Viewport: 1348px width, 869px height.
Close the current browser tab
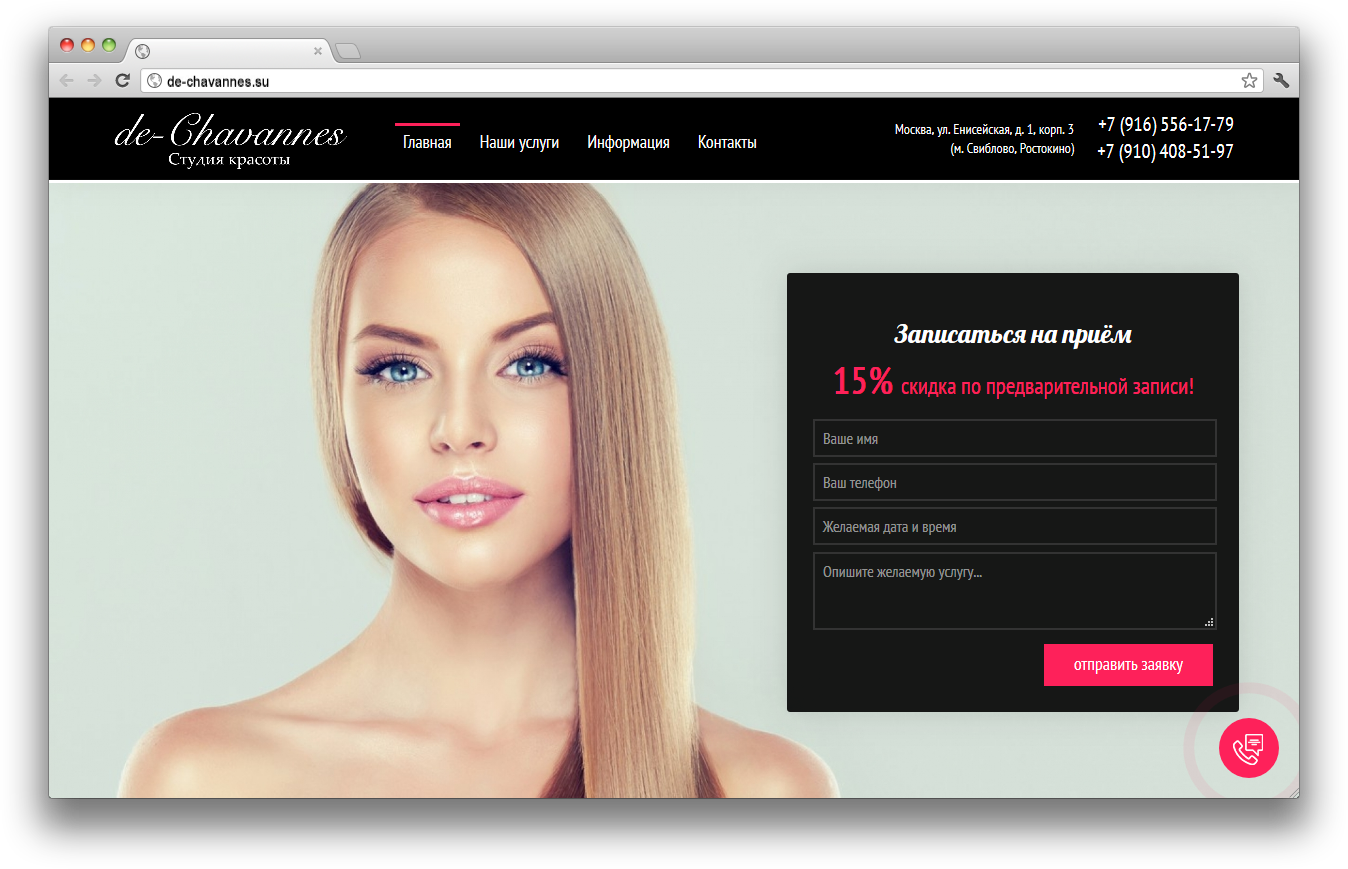[318, 51]
